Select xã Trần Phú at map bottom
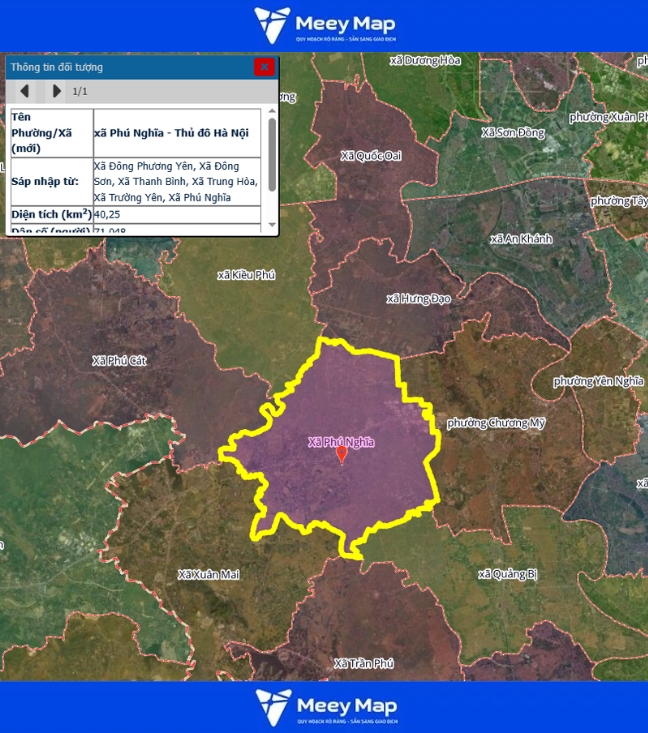648x733 pixels. pyautogui.click(x=364, y=663)
